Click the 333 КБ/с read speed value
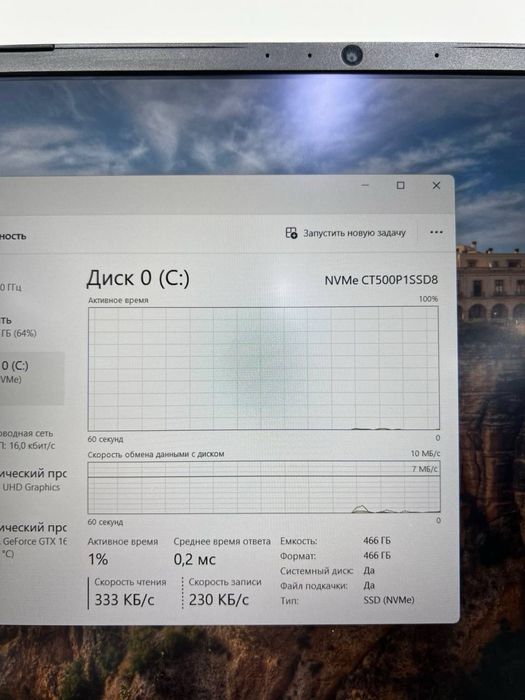525x700 pixels. point(124,600)
